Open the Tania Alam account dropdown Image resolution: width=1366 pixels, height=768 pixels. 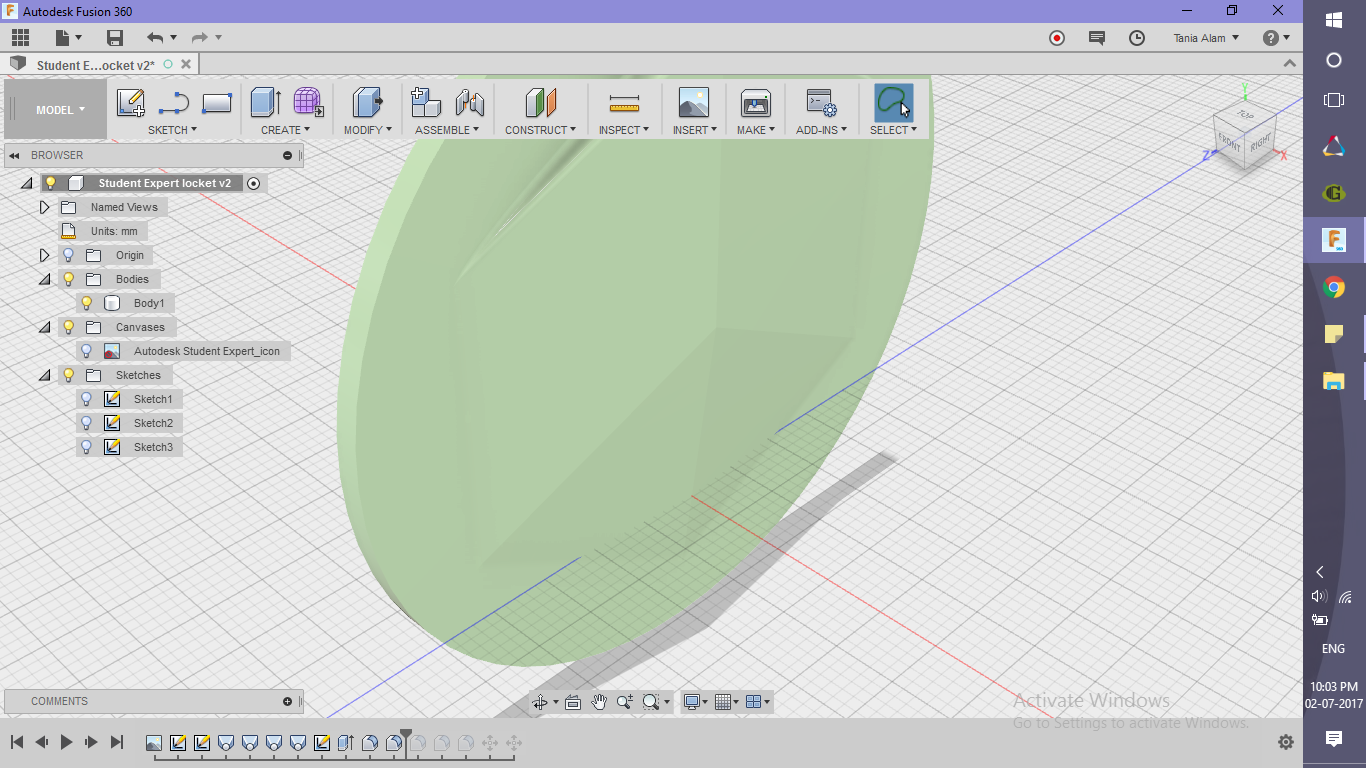click(x=1206, y=38)
